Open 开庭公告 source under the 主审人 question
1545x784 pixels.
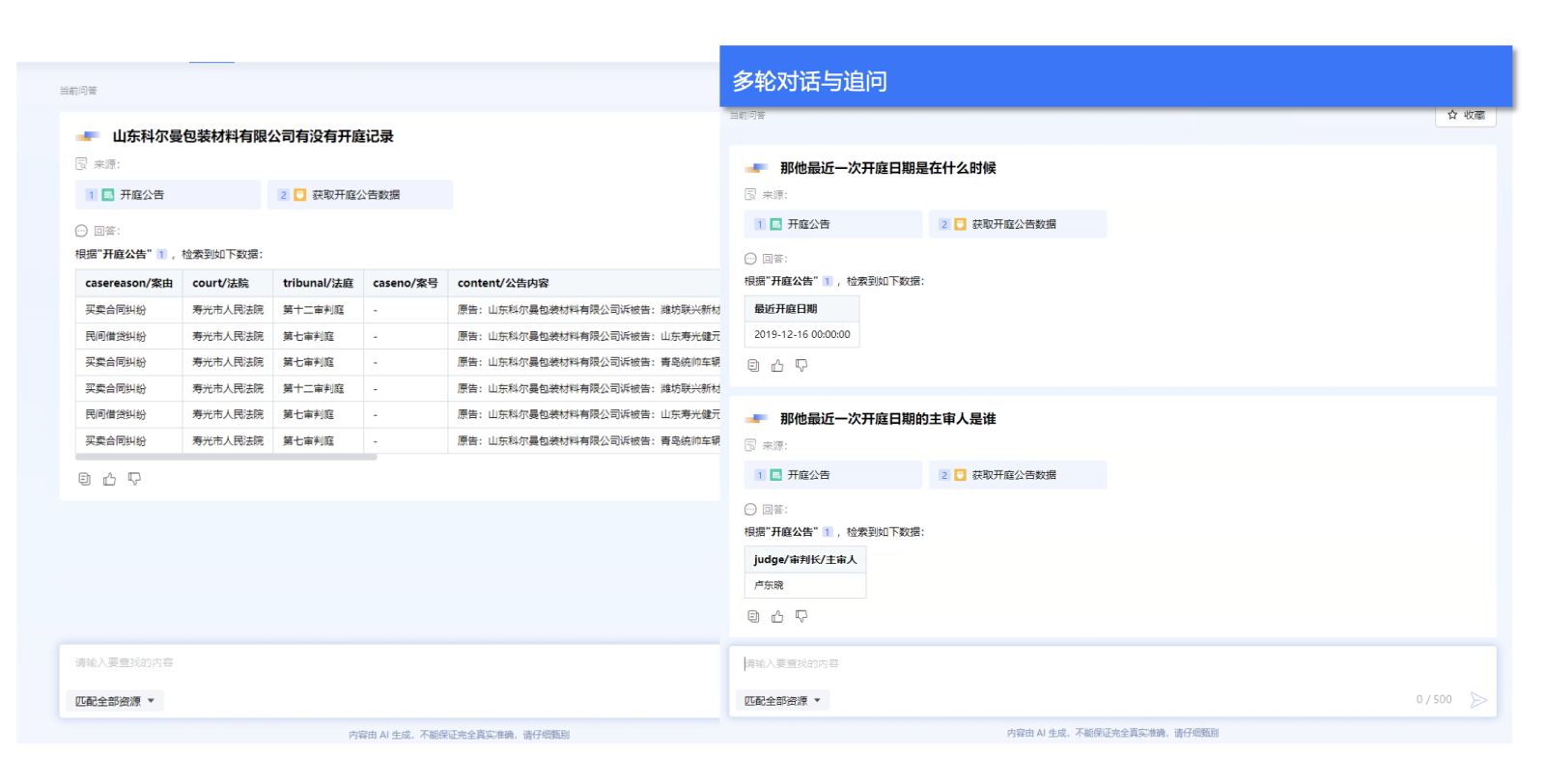pos(833,475)
